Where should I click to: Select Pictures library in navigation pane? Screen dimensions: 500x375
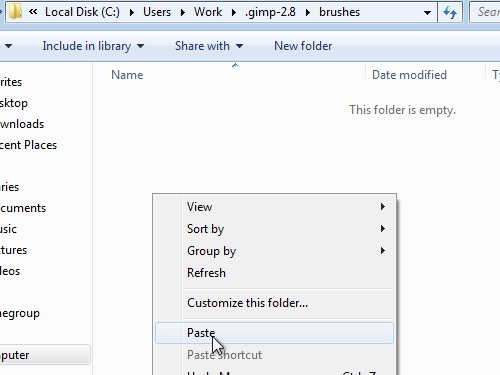click(13, 250)
